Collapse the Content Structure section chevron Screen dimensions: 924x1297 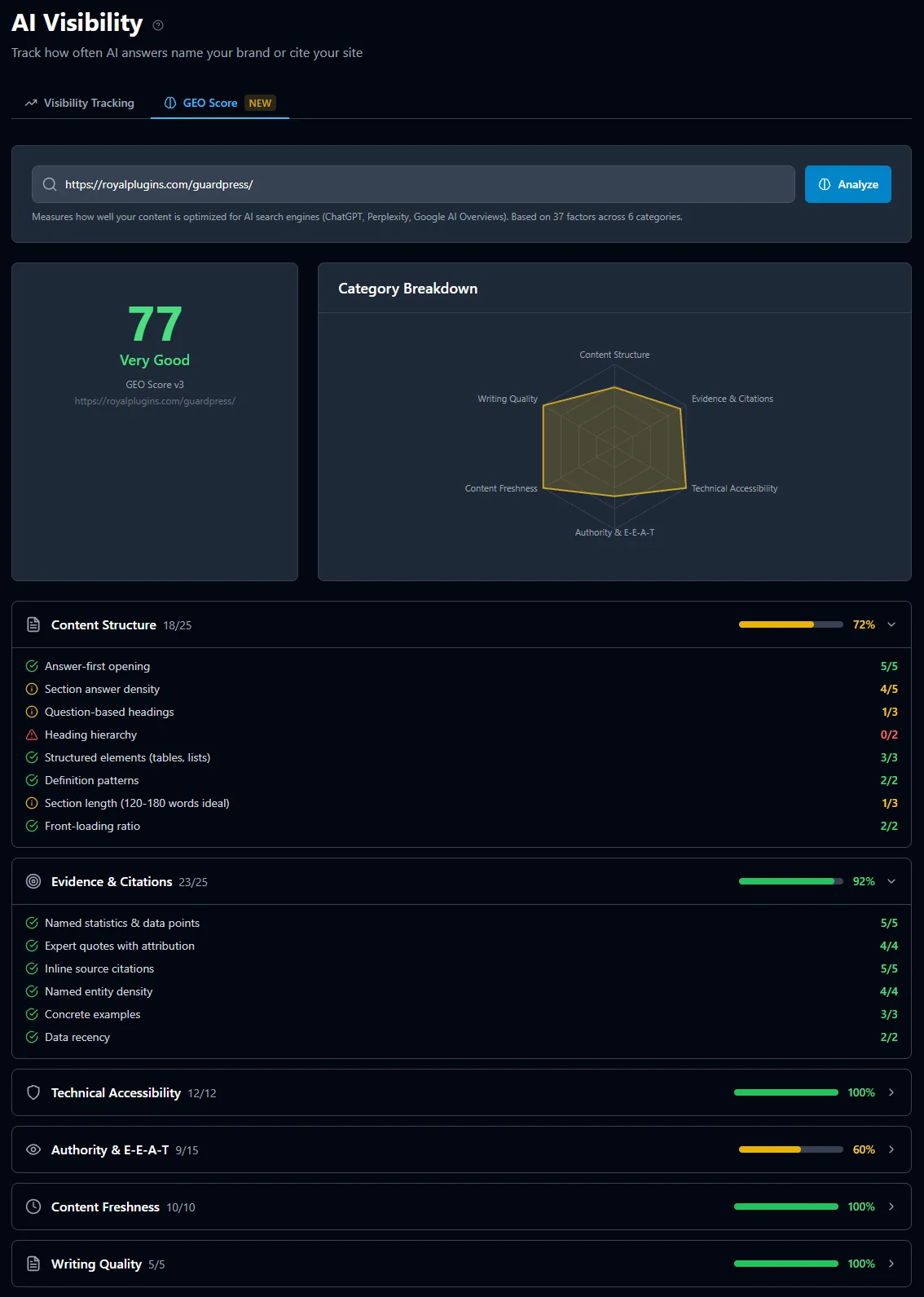tap(891, 624)
